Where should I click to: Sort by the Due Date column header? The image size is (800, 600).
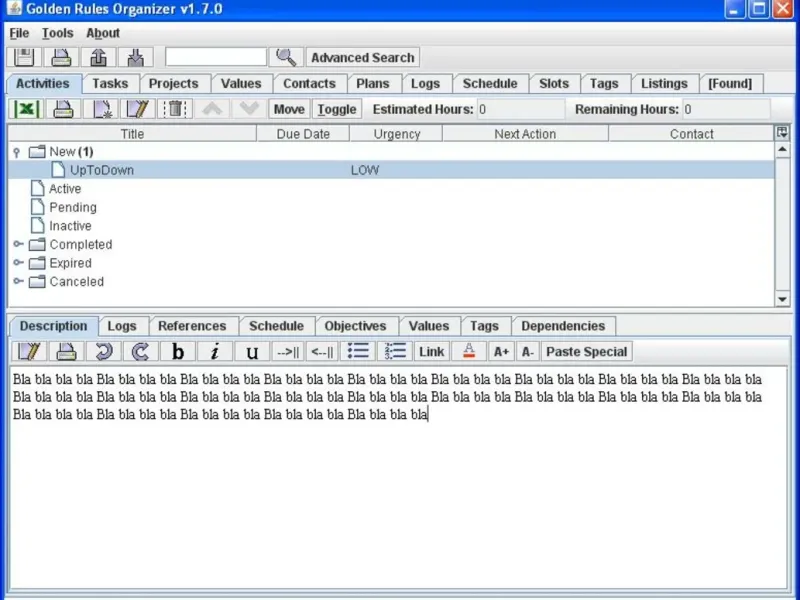point(303,134)
